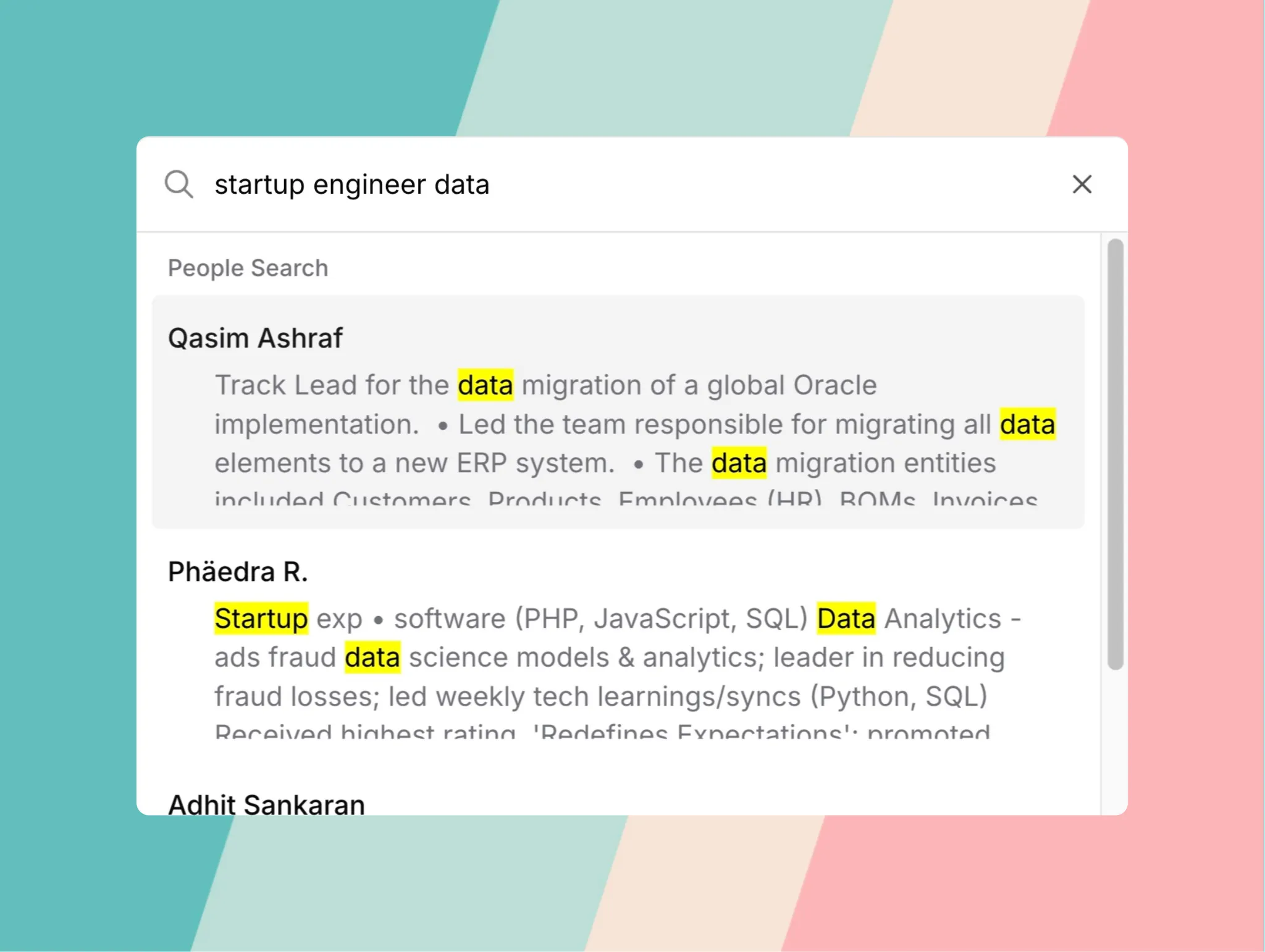Click "ERP system" text in first result
Viewport: 1265px width, 952px height.
click(535, 463)
